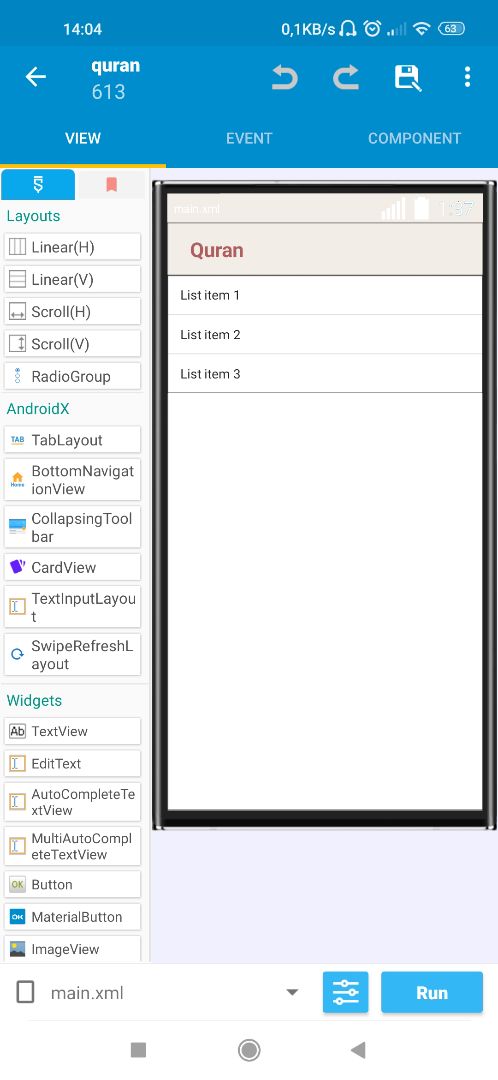Viewport: 498px width, 1080px height.
Task: Open the view properties sliders button
Action: click(x=346, y=993)
